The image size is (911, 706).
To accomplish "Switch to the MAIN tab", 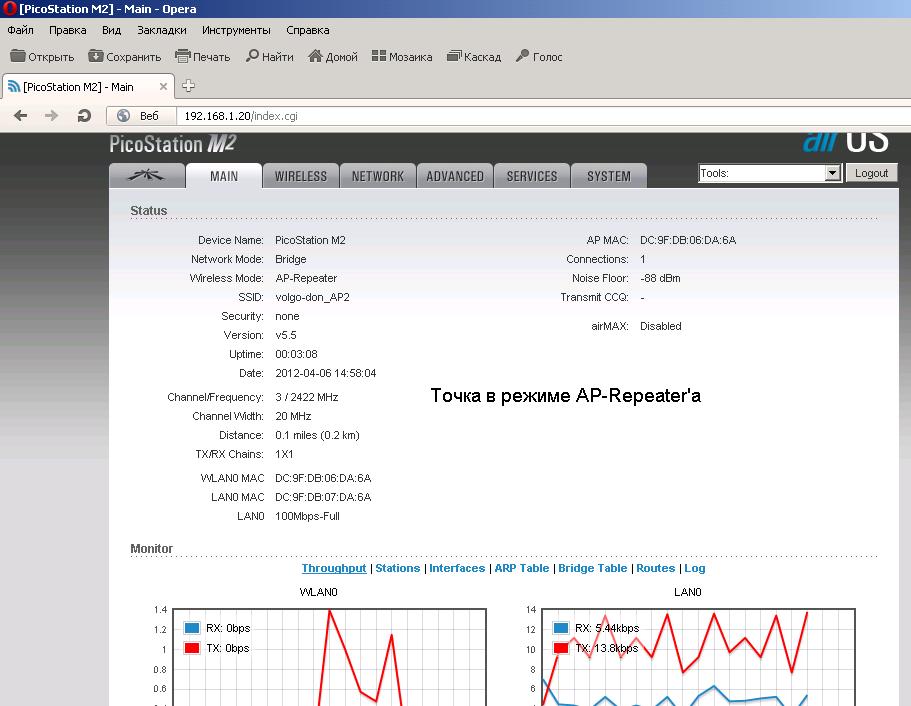I will (224, 175).
